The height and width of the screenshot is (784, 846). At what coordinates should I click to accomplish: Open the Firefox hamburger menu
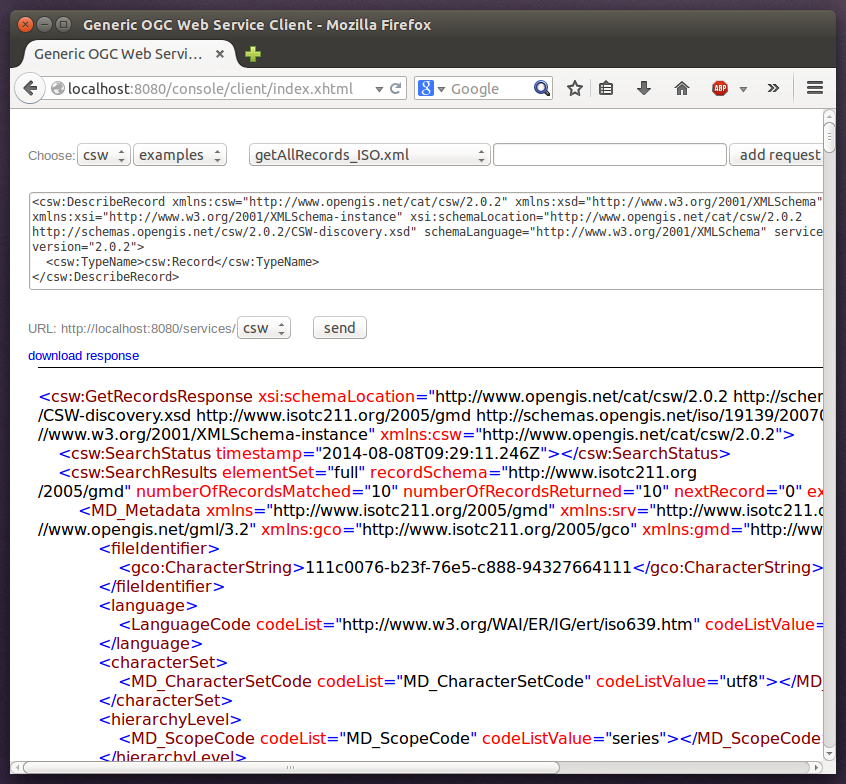815,88
